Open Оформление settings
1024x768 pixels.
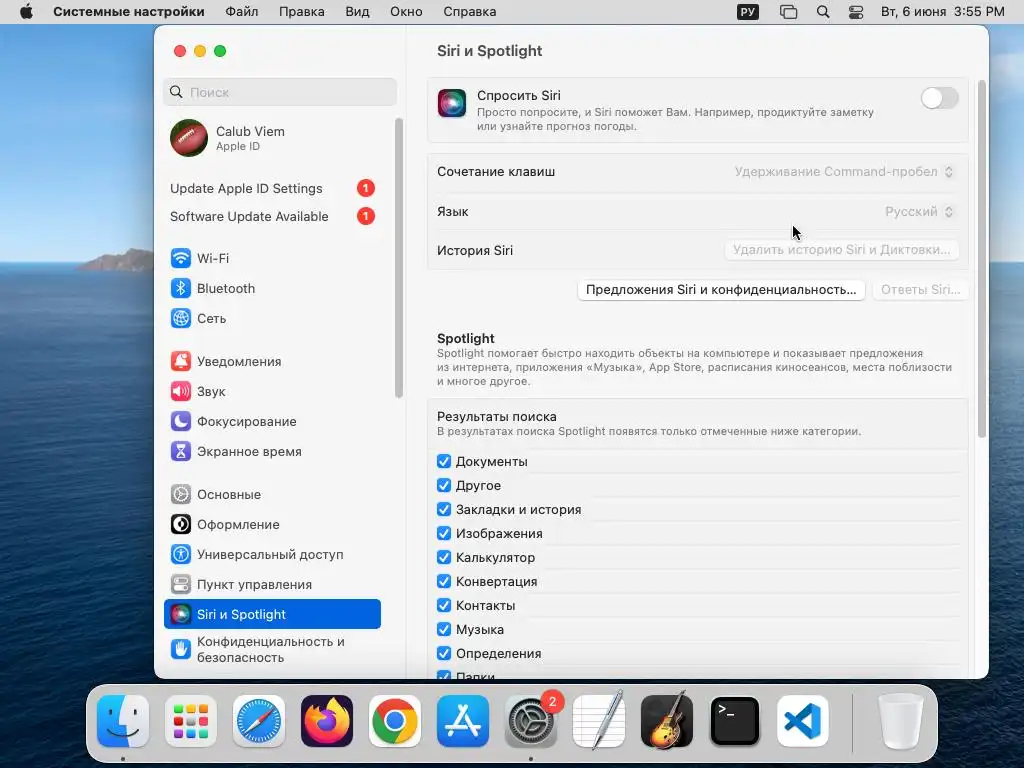click(272, 524)
